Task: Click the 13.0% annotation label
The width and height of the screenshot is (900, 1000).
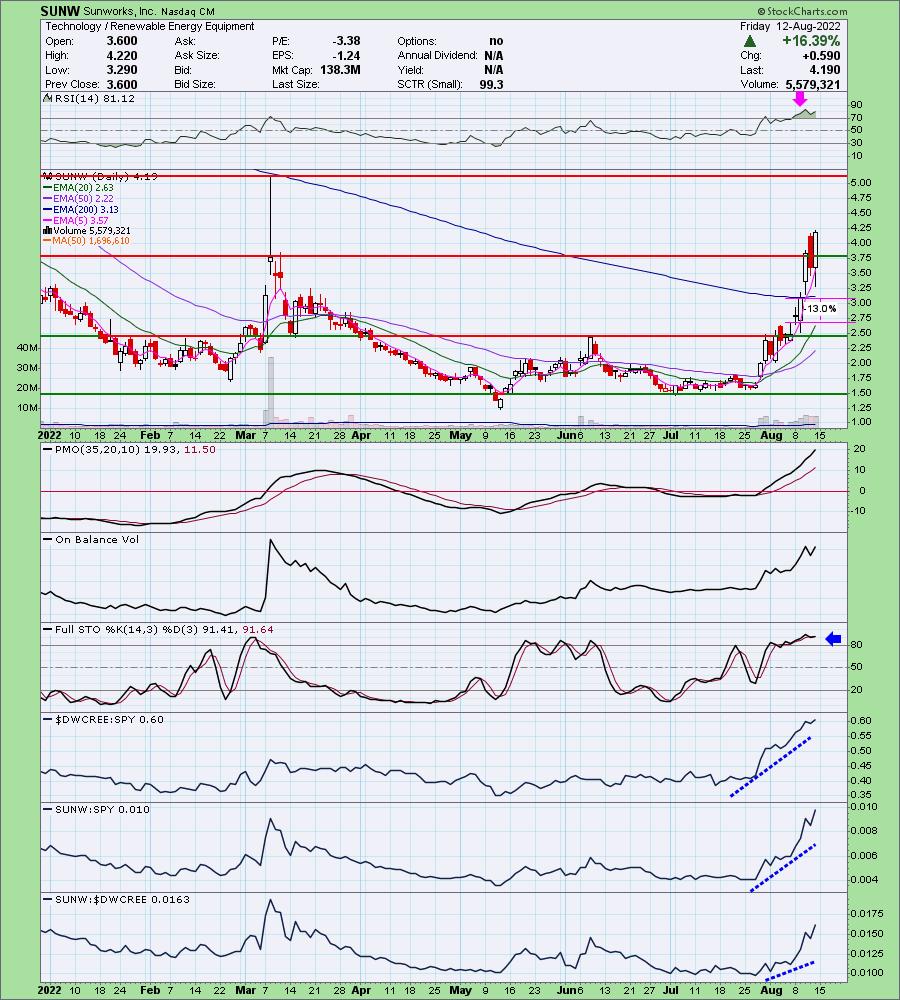Action: [821, 309]
